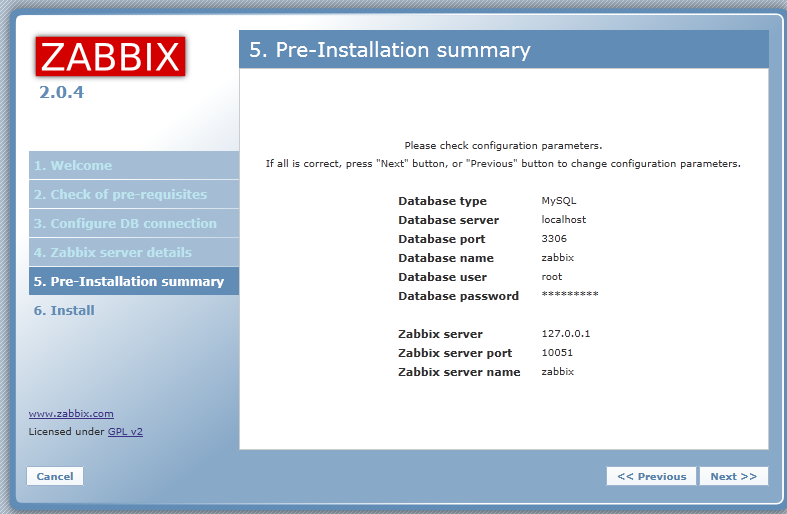Viewport: 787px width, 514px height.
Task: Click 'Please check configuration parameters.' text
Action: 503,146
